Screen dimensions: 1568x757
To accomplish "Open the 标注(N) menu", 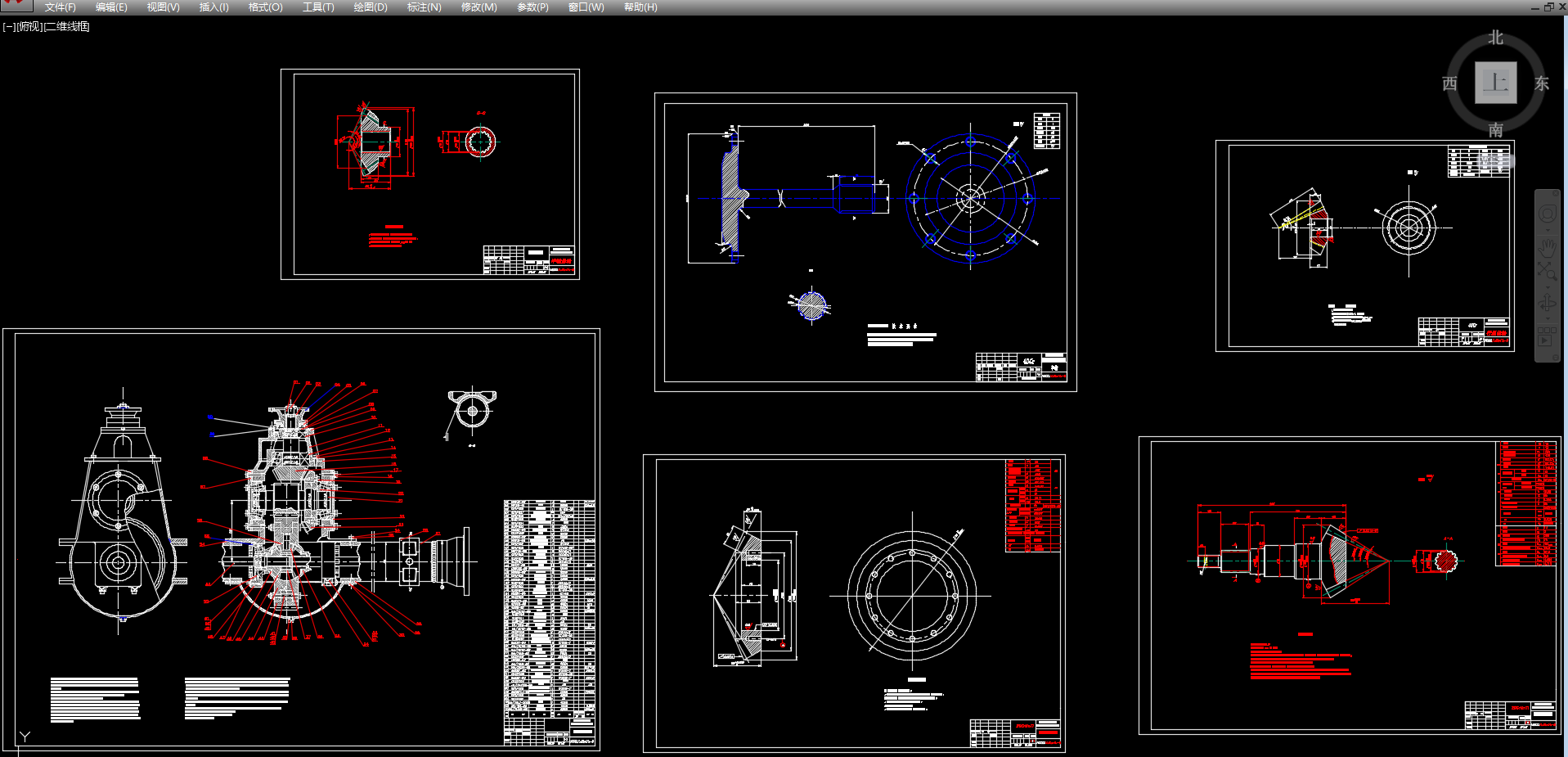I will tap(424, 7).
